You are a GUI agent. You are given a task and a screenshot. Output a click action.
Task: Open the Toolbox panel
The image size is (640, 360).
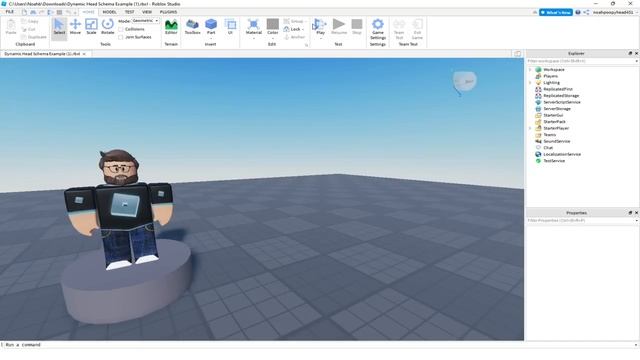pyautogui.click(x=192, y=27)
